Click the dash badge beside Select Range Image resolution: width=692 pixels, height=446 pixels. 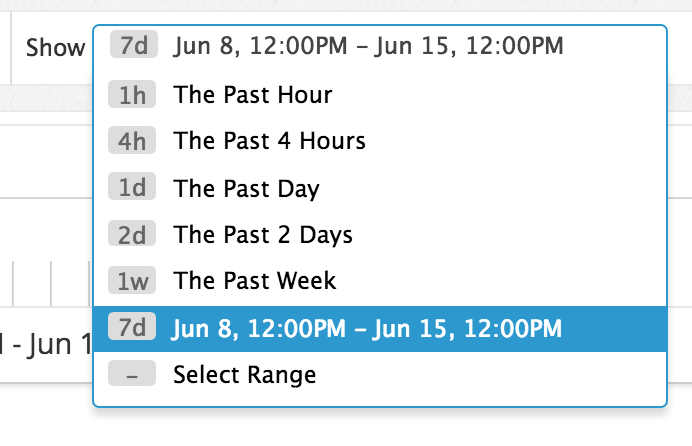point(133,375)
